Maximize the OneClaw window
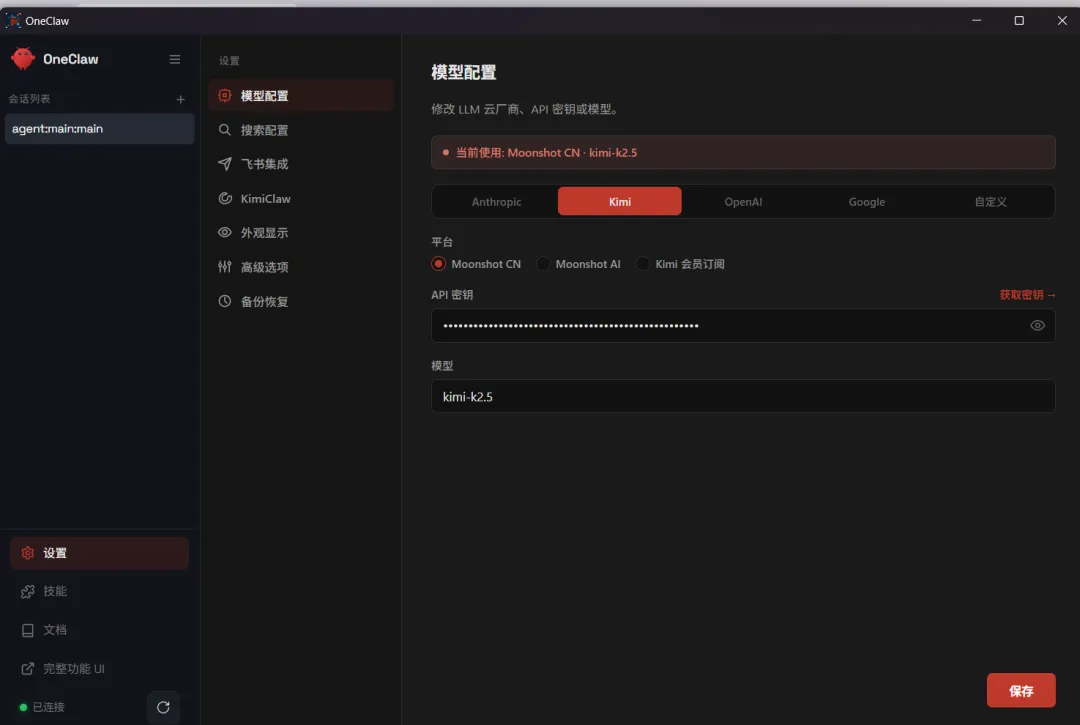This screenshot has height=725, width=1080. coord(1019,21)
